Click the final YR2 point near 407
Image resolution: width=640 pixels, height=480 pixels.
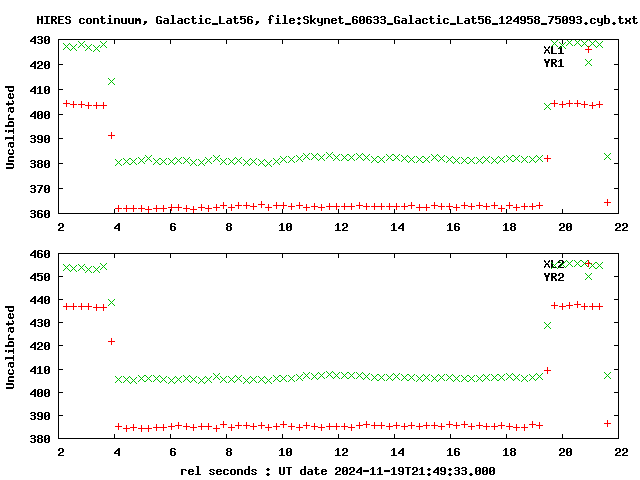(607, 376)
